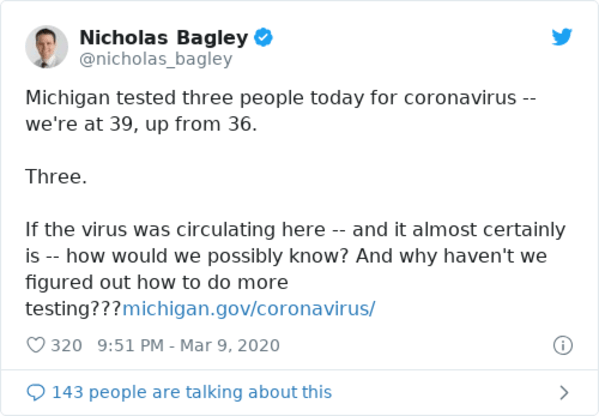Viewport: 599px width, 416px height.
Task: Click the "how would we possibly know?" line
Action: click(286, 256)
